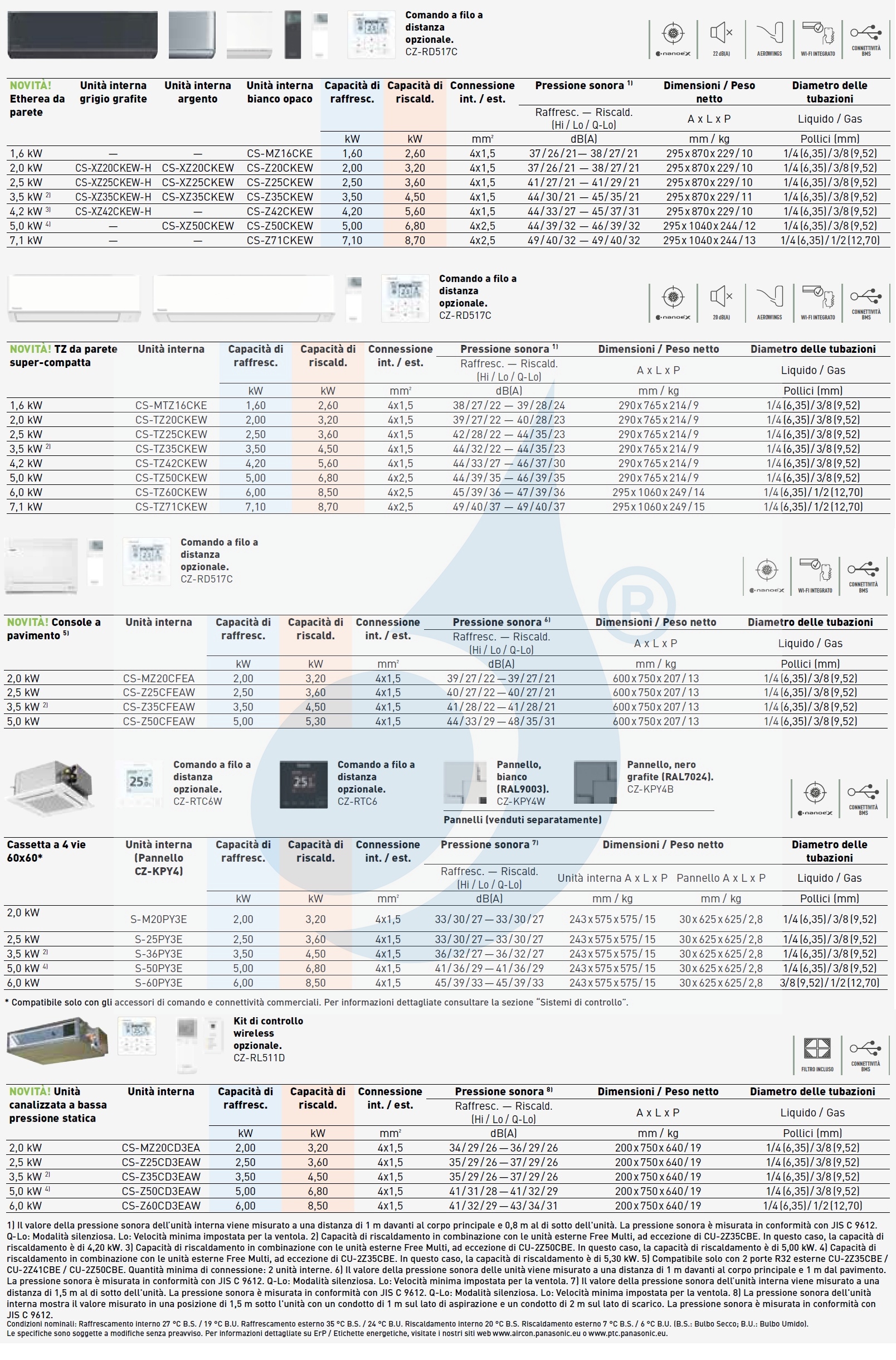896x1360 pixels.
Task: Pick the graphite black CZ-KPY4B panel swatch
Action: 595,783
